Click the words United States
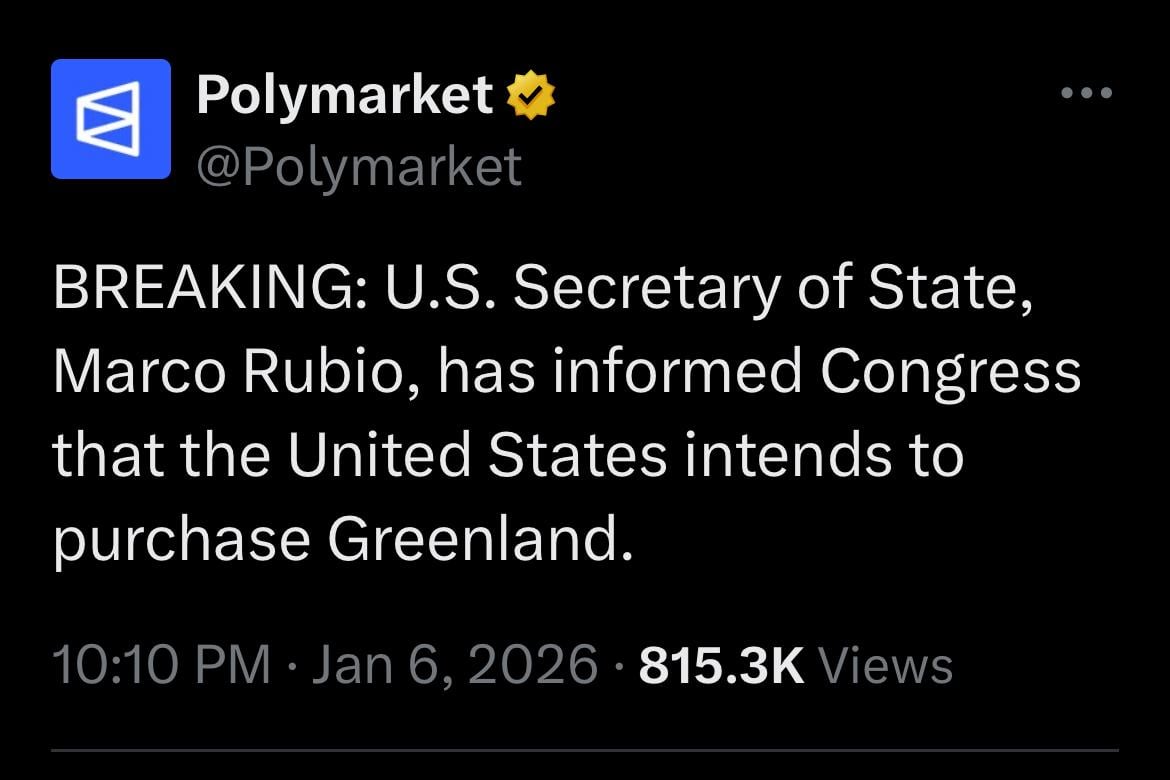This screenshot has height=780, width=1170. click(x=478, y=455)
